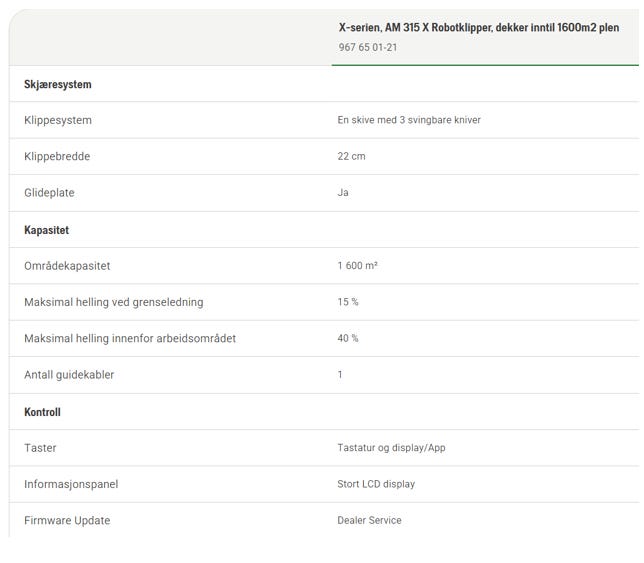The image size is (644, 563).
Task: Select 'Maksimal helling innenfor arbeidsområdet' label
Action: [x=130, y=338]
